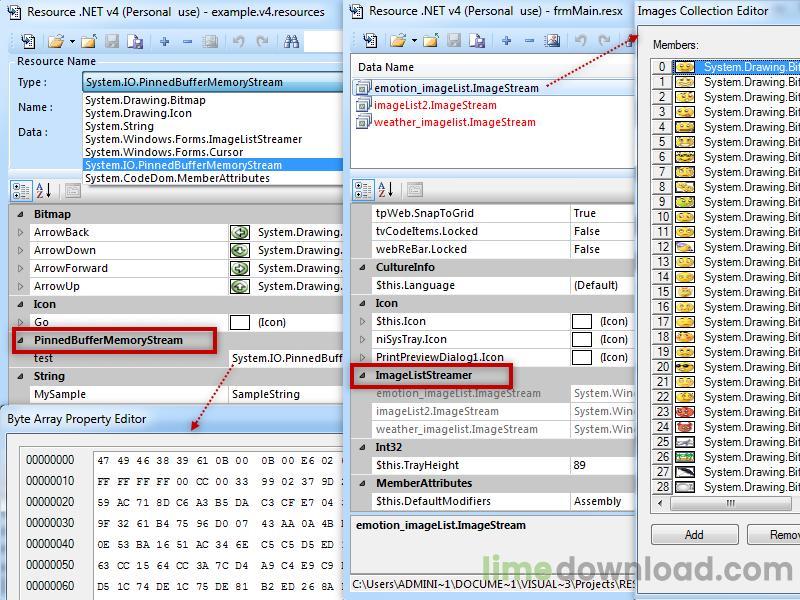Click the Categorized view icon in frmMain.resx property grid
Viewport: 800px width, 600px height.
(x=364, y=190)
